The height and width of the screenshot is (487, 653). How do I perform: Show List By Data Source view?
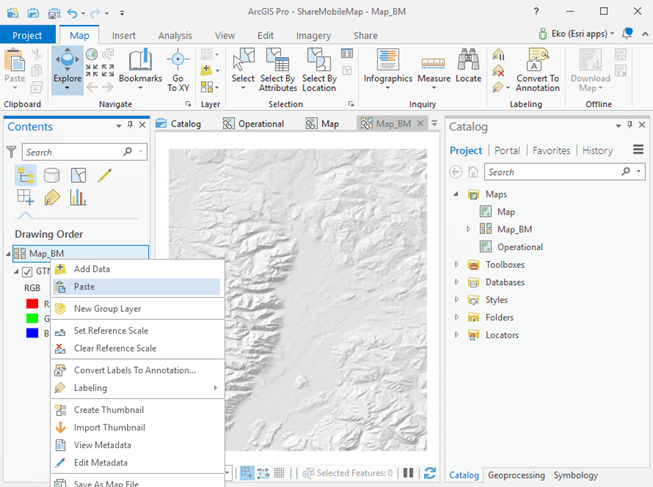coord(52,175)
